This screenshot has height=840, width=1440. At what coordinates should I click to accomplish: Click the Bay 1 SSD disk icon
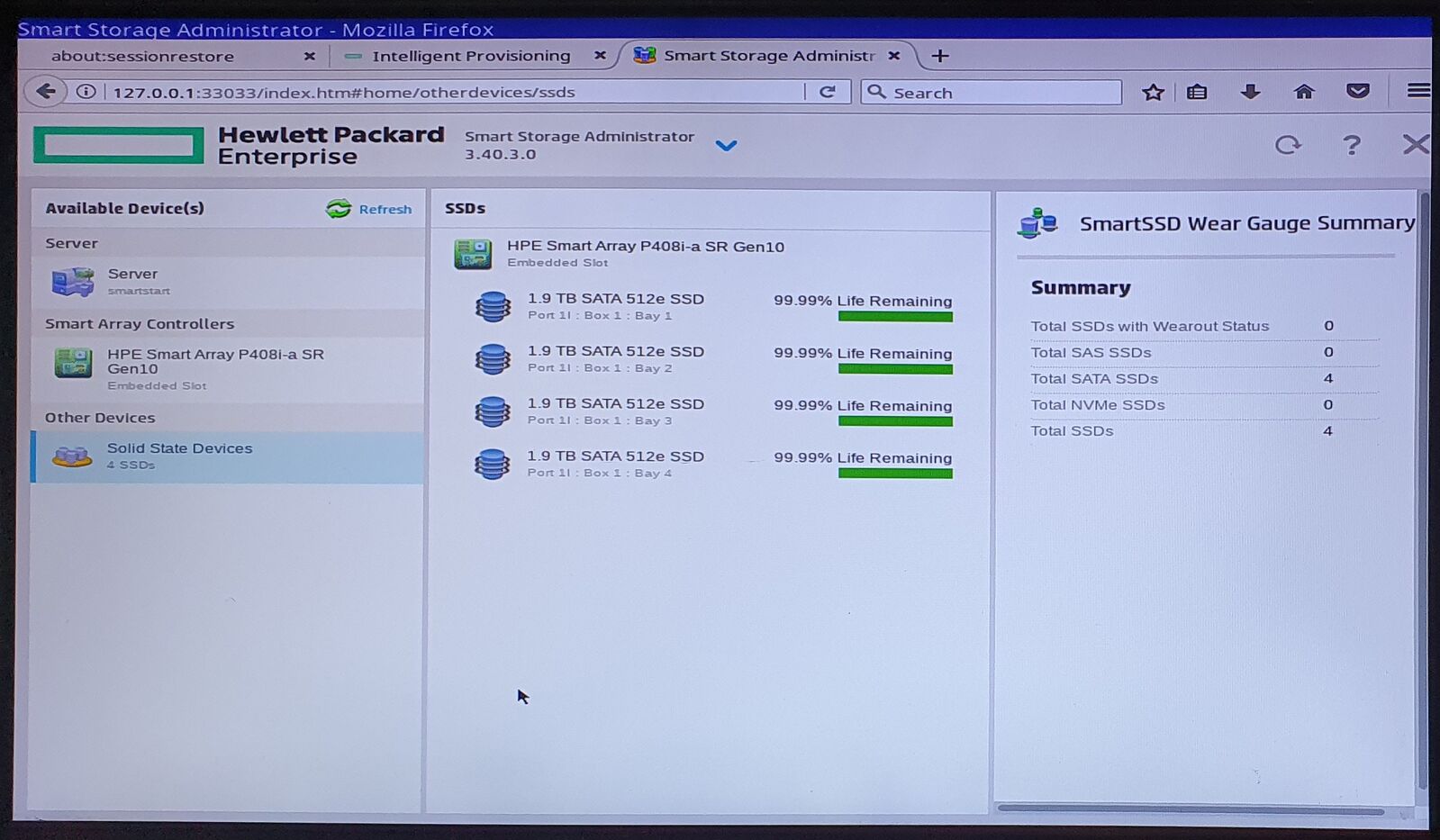tap(492, 307)
